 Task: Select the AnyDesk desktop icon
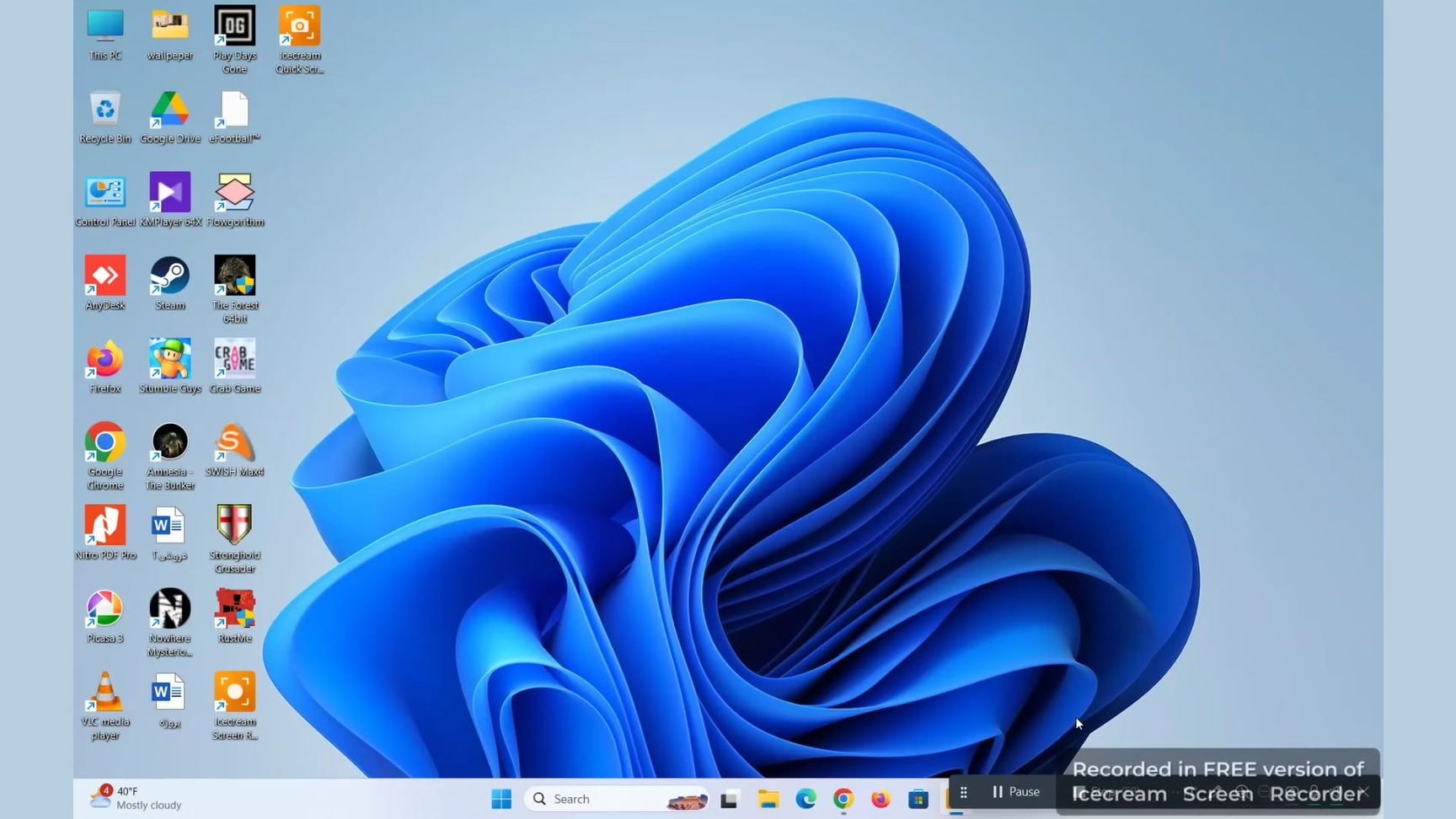coord(104,276)
